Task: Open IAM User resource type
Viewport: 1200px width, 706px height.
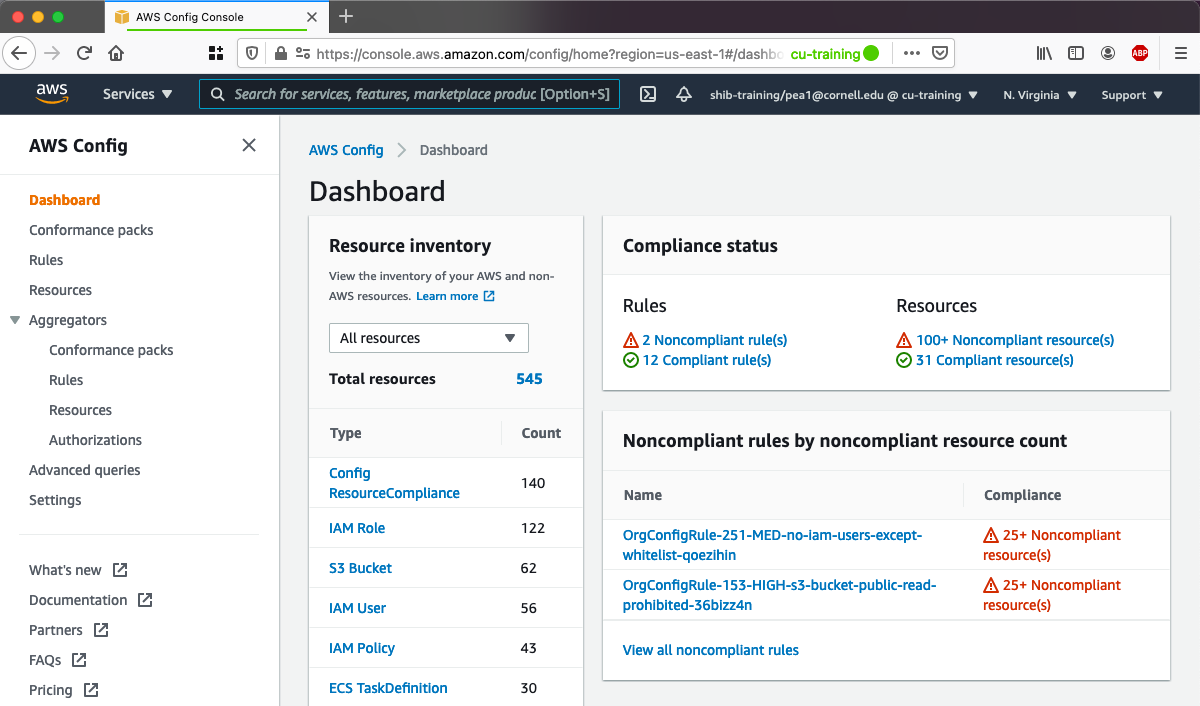Action: pos(357,608)
